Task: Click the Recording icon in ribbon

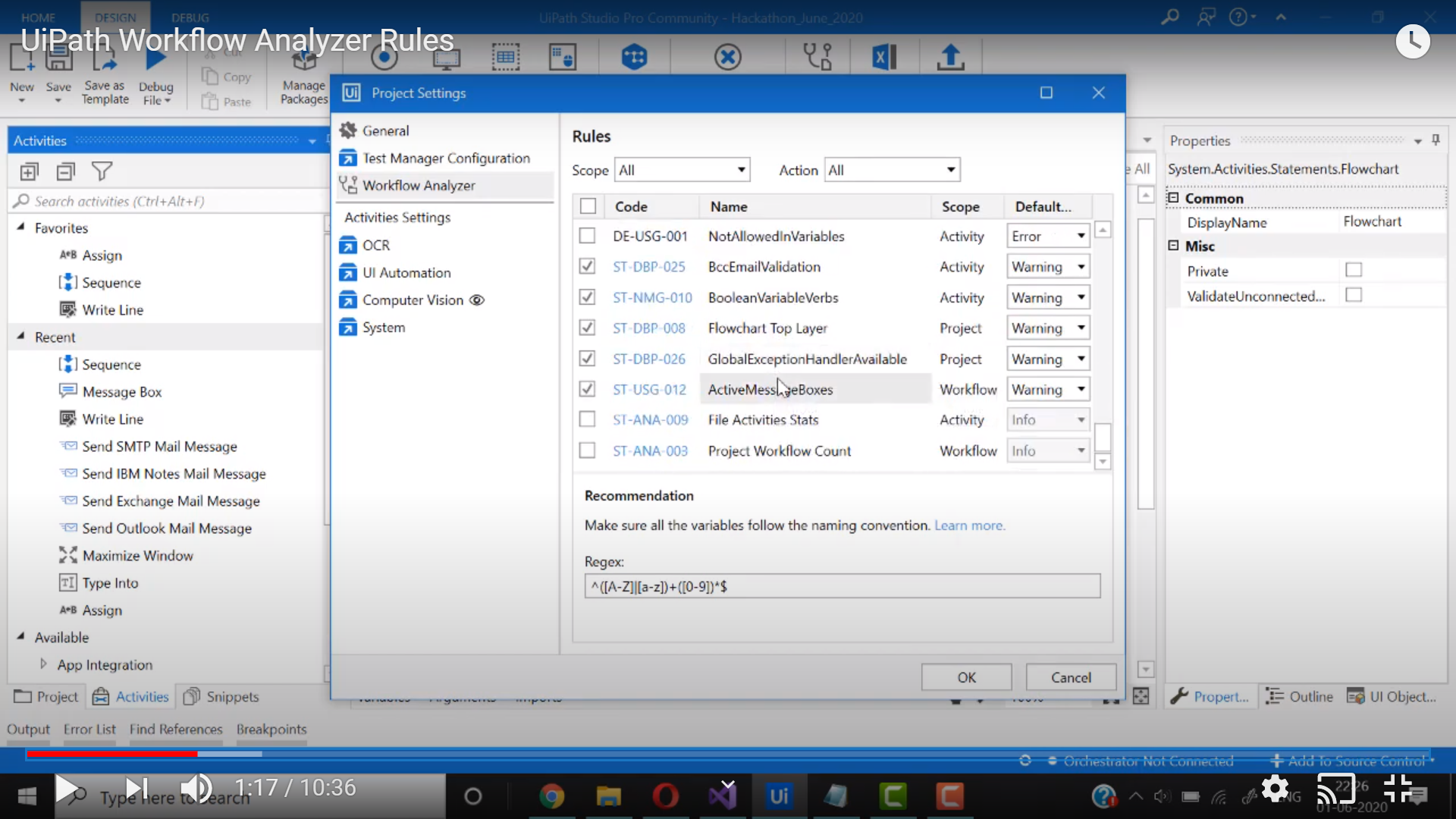Action: [384, 57]
